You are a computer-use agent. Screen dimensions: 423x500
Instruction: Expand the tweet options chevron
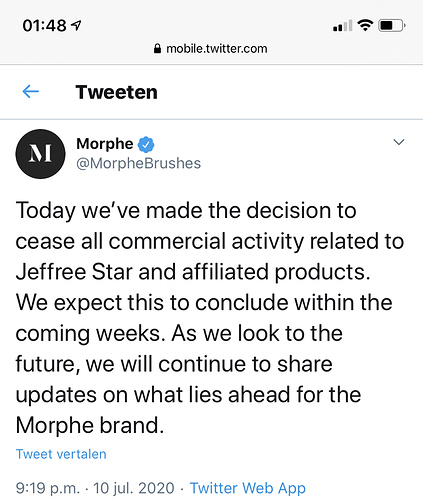399,142
